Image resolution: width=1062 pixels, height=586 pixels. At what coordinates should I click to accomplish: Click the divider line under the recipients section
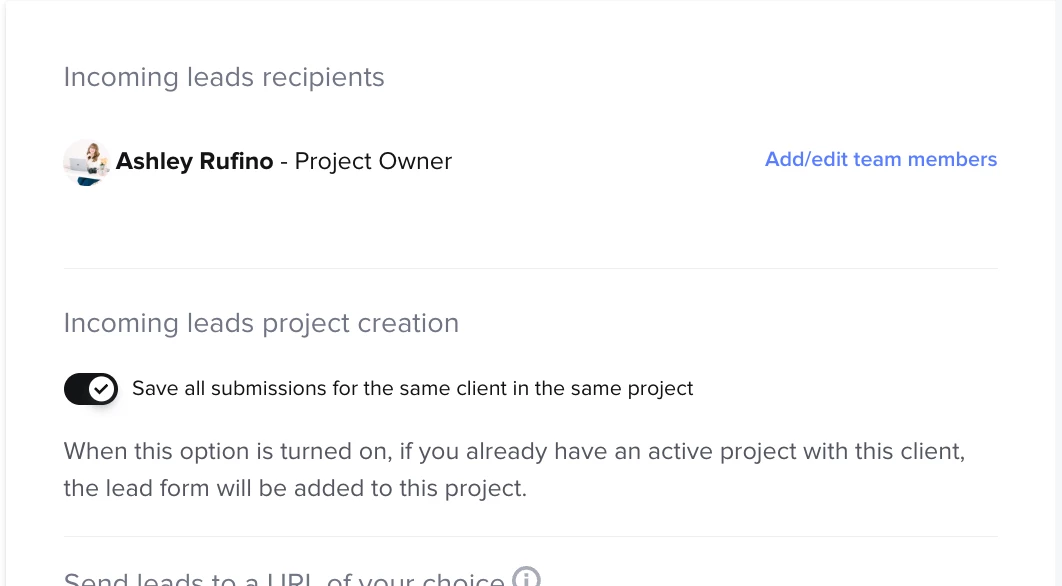coord(530,268)
